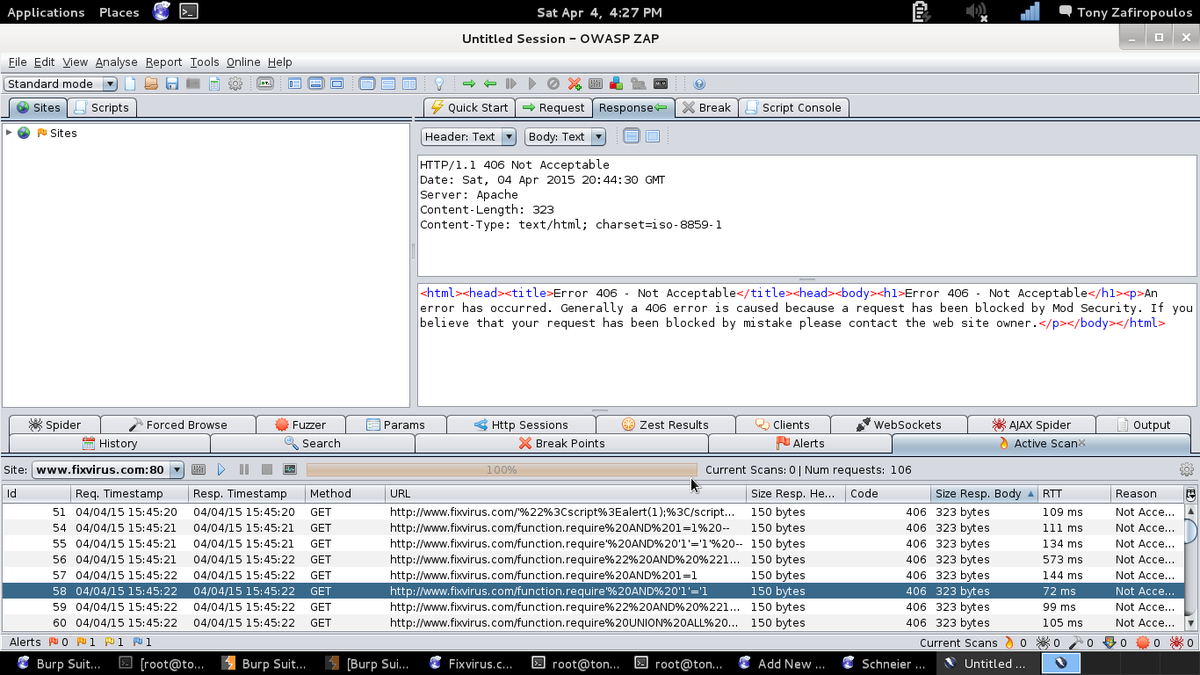This screenshot has height=675, width=1200.
Task: Open the Site www.fixvirus.com:80 dropdown
Action: tap(108, 469)
